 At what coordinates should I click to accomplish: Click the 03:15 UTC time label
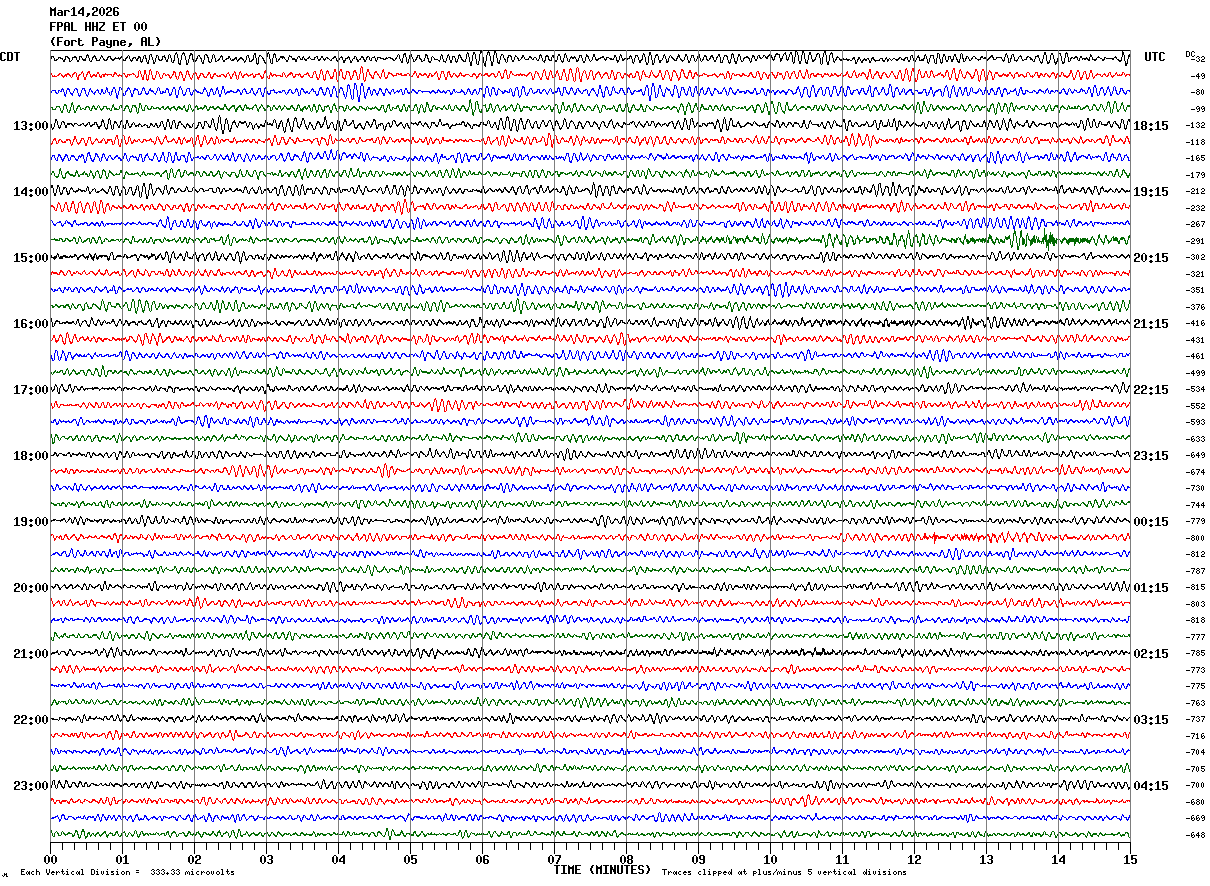point(1150,720)
